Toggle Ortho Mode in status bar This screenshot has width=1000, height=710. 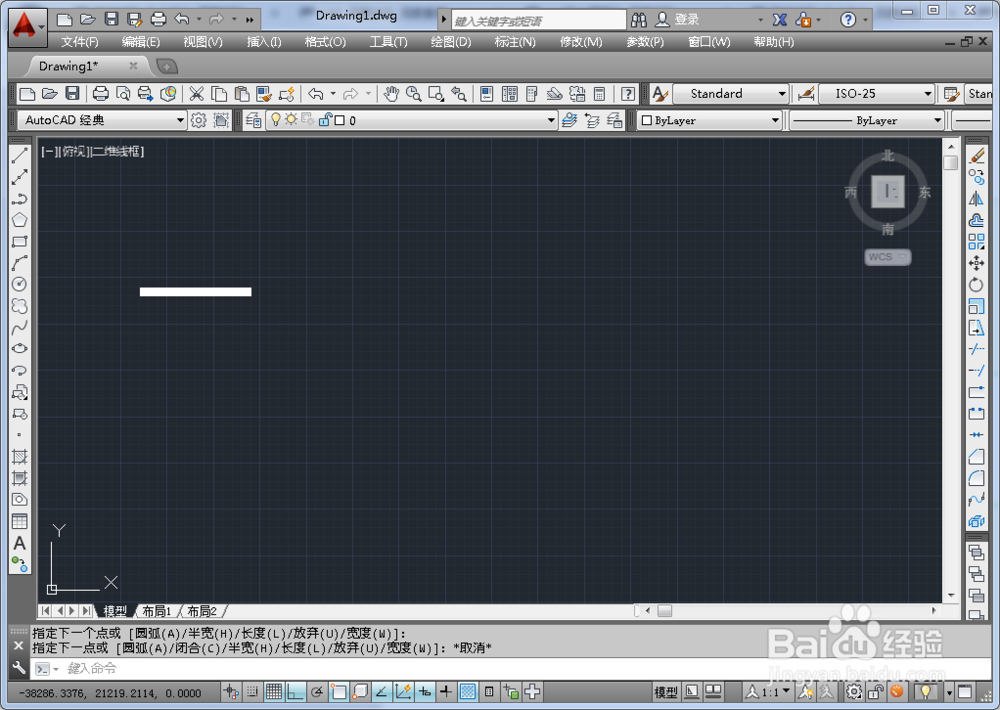[295, 692]
